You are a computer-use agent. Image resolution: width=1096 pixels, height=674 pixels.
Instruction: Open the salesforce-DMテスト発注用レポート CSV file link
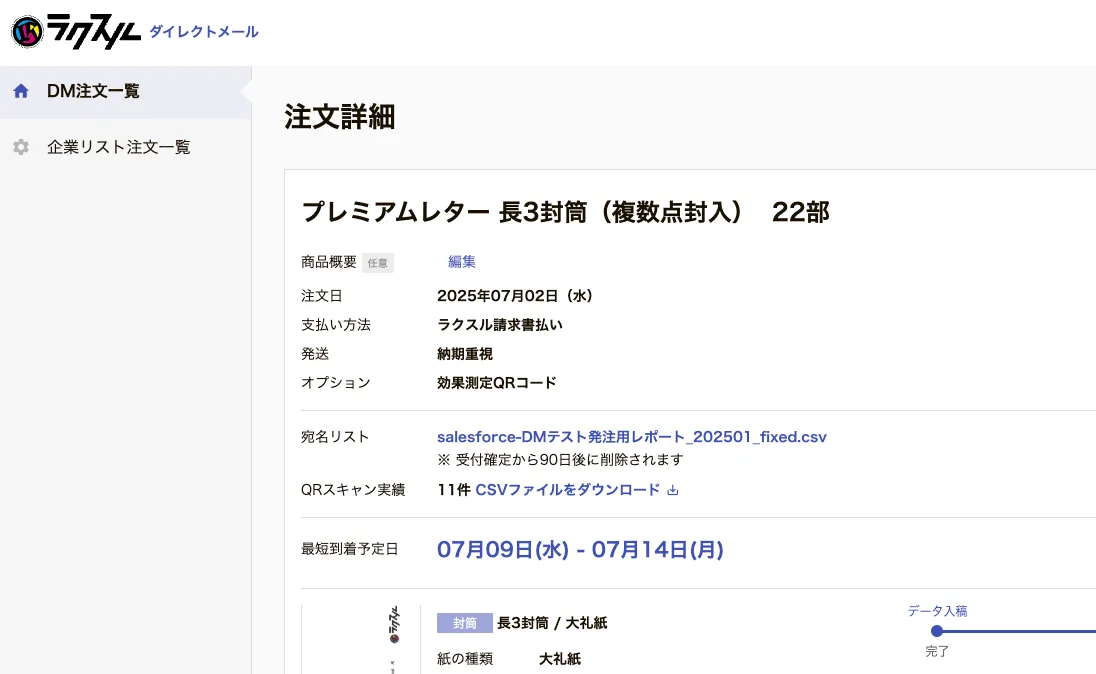pyautogui.click(x=632, y=437)
